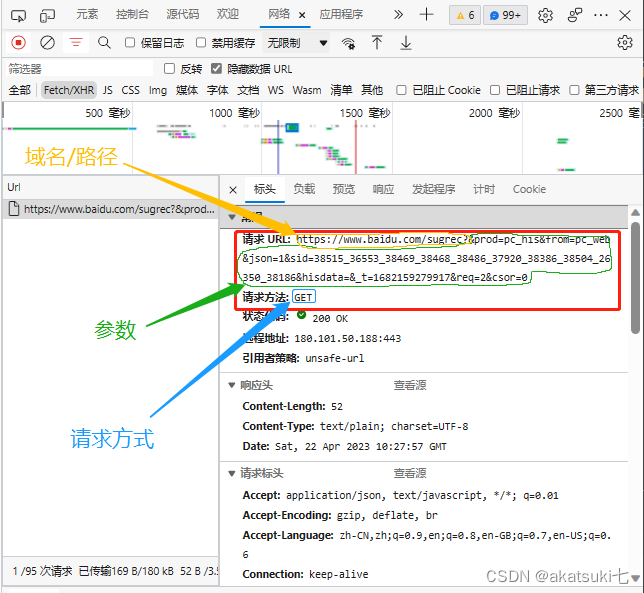Screen dimensions: 644x593
Task: Filter by JS requests
Action: click(x=108, y=90)
